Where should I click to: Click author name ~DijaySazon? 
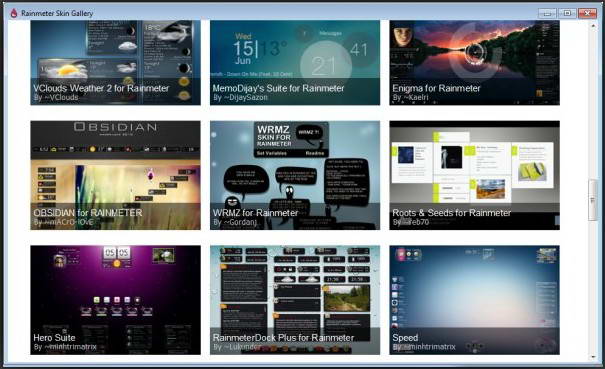[x=245, y=98]
